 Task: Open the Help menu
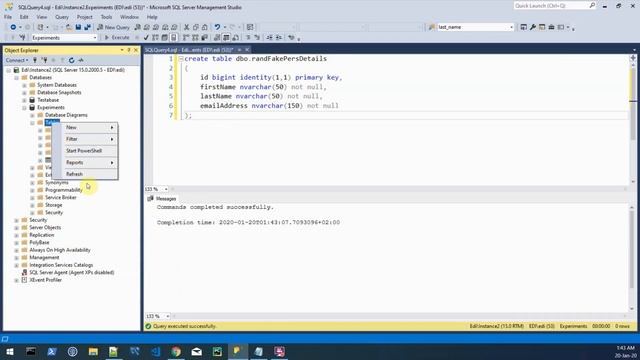point(152,17)
